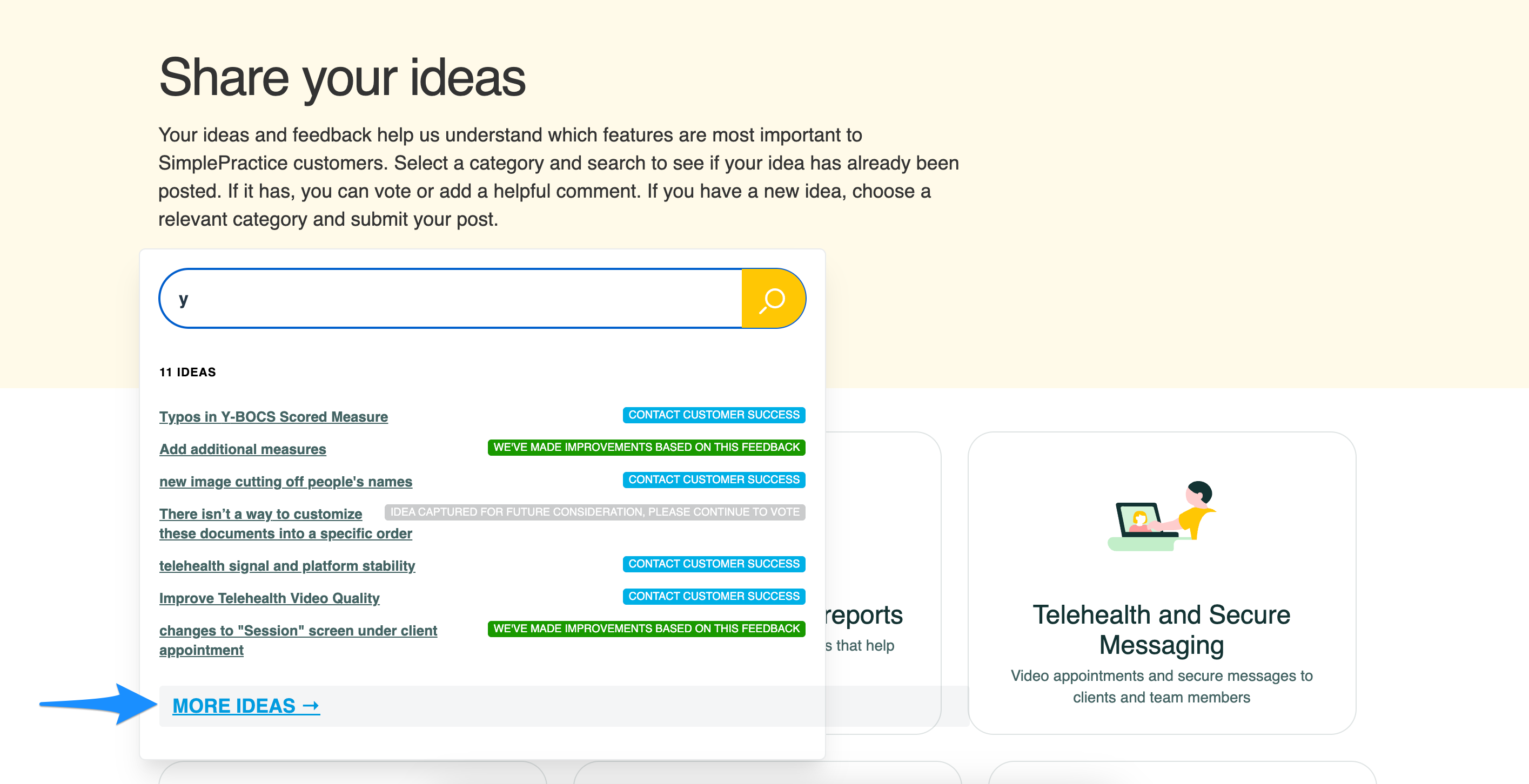Focus the ideas search input field
The height and width of the screenshot is (784, 1529).
tap(451, 298)
